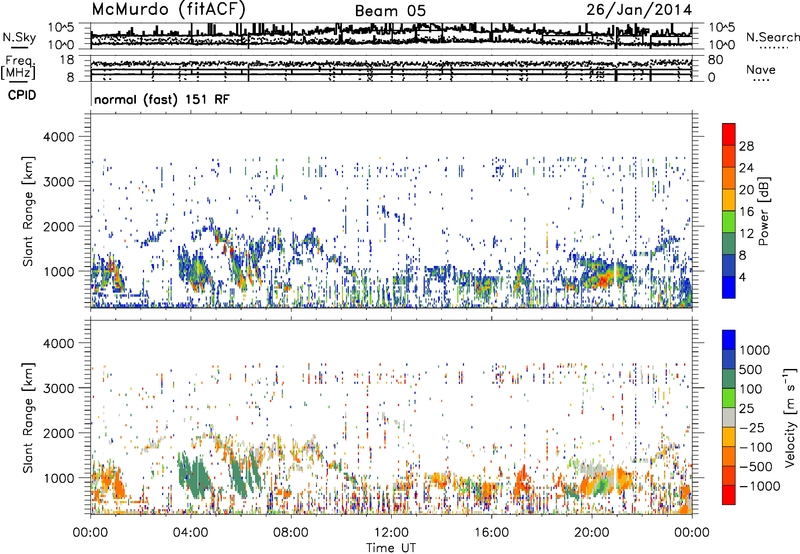Click the 'CPID' label
Screen dimensions: 800x554
22,95
